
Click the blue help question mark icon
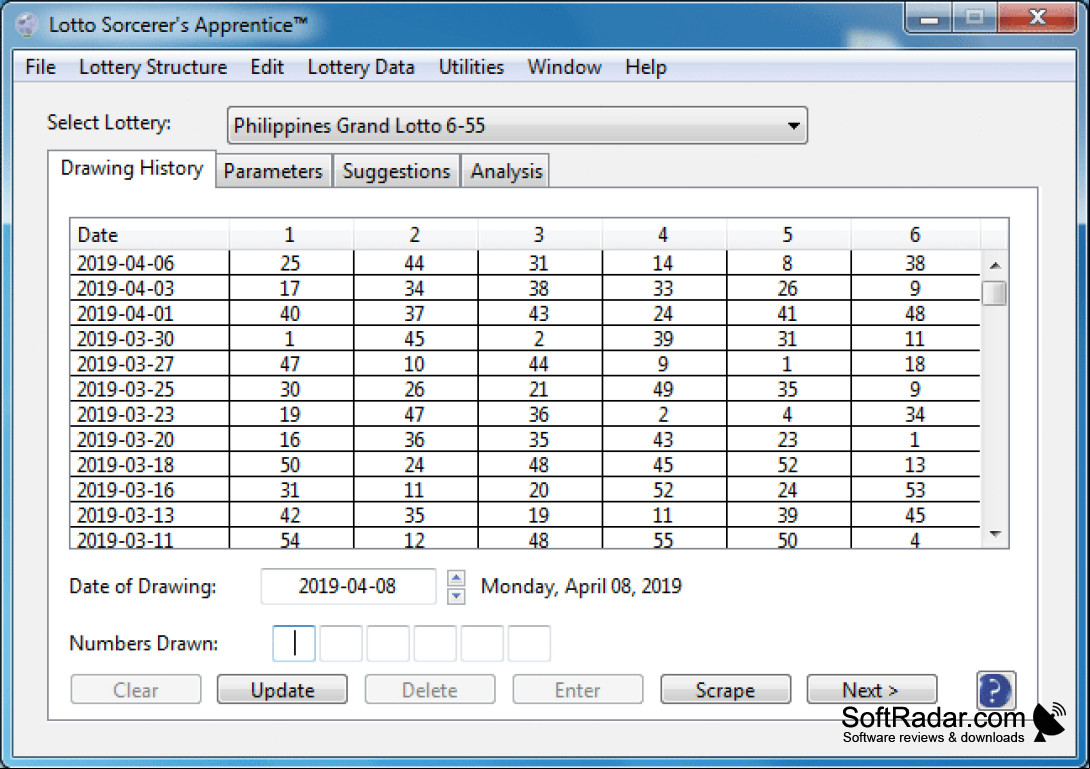click(x=996, y=690)
